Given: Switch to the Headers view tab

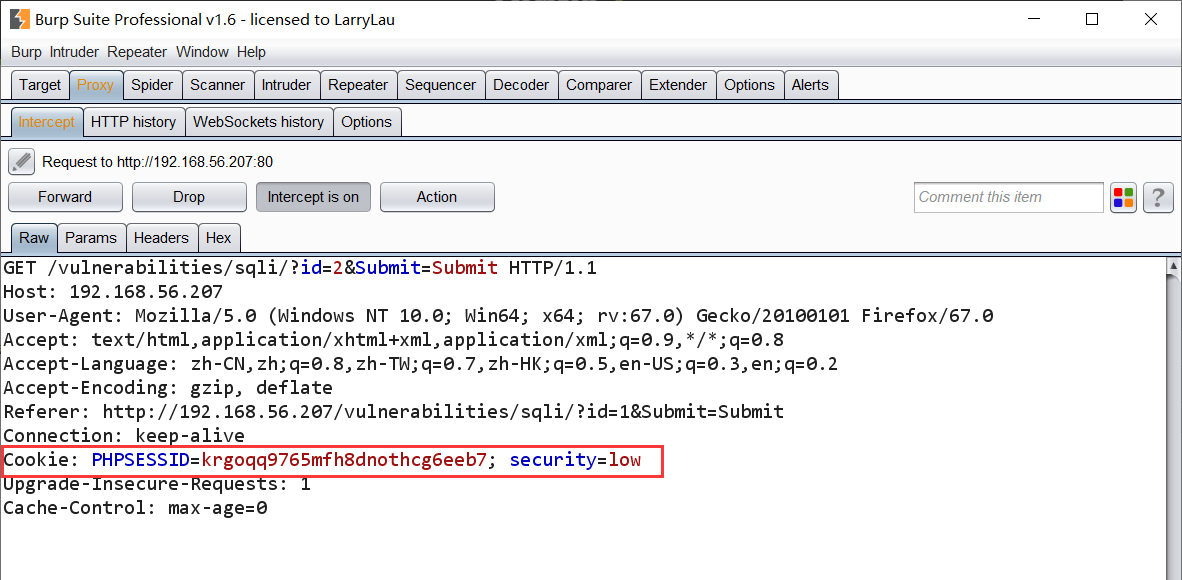Looking at the screenshot, I should click(x=161, y=238).
